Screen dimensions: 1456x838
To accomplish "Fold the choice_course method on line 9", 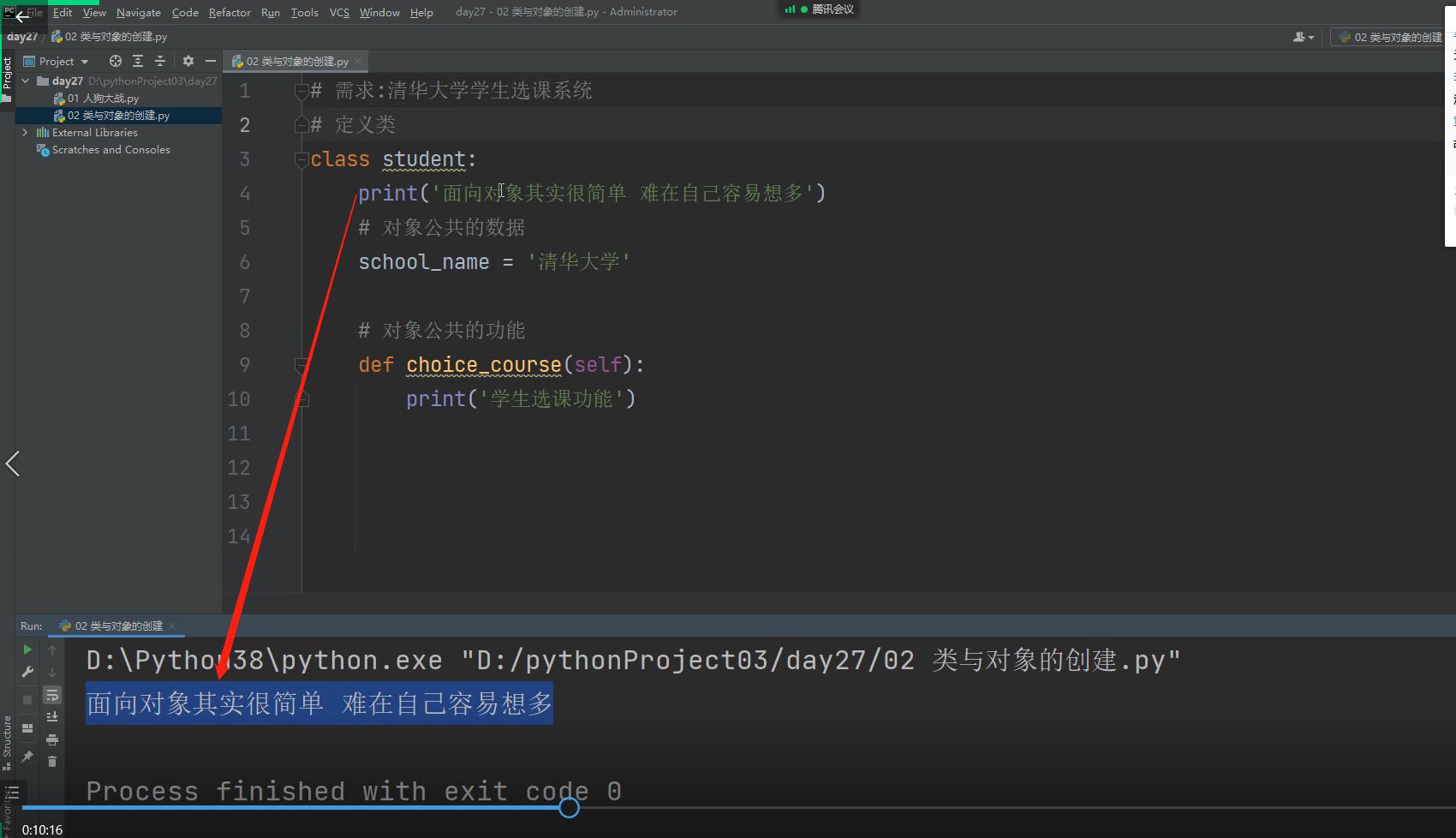I will pos(301,365).
